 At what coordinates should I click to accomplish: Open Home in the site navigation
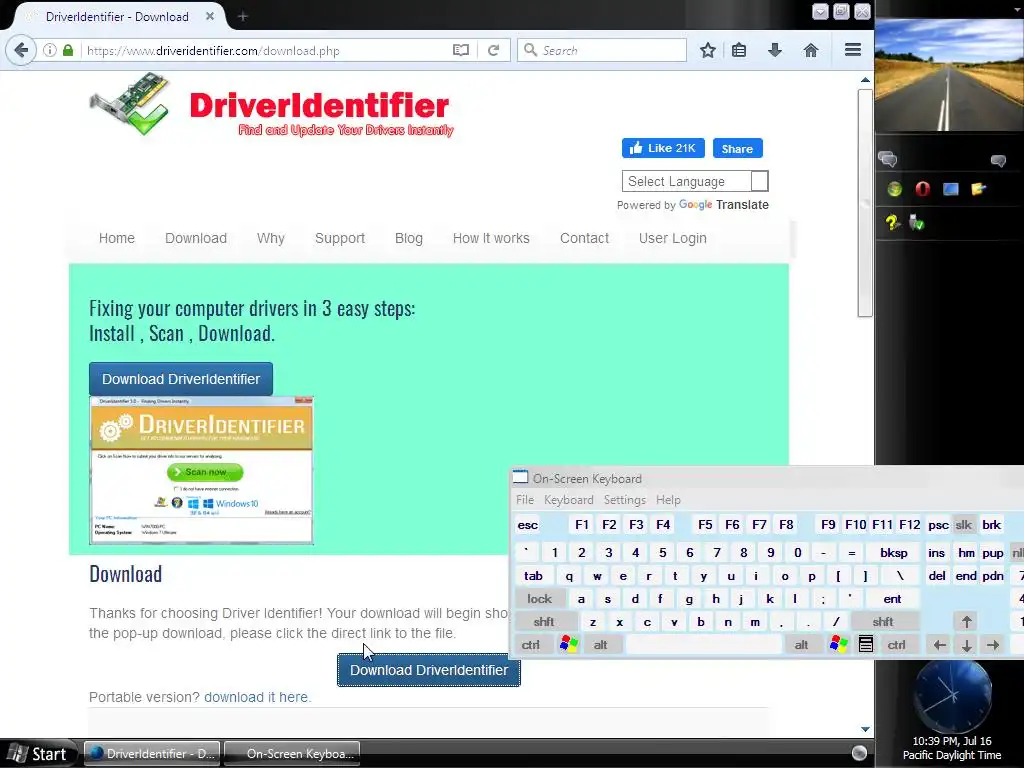point(117,238)
